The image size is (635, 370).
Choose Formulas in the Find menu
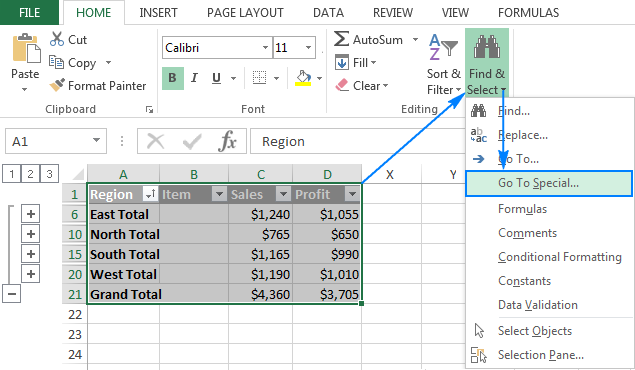[x=549, y=209]
